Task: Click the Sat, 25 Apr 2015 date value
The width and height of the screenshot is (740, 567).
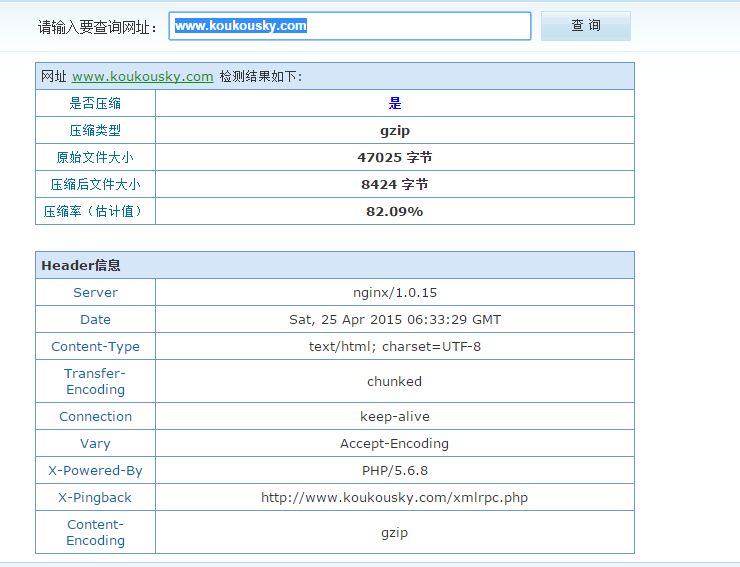Action: [395, 320]
